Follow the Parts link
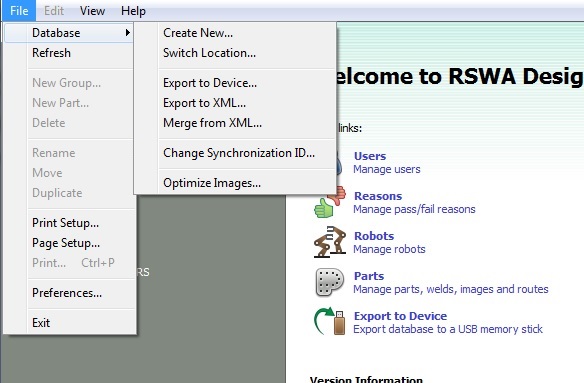This screenshot has height=383, width=584. 369,276
